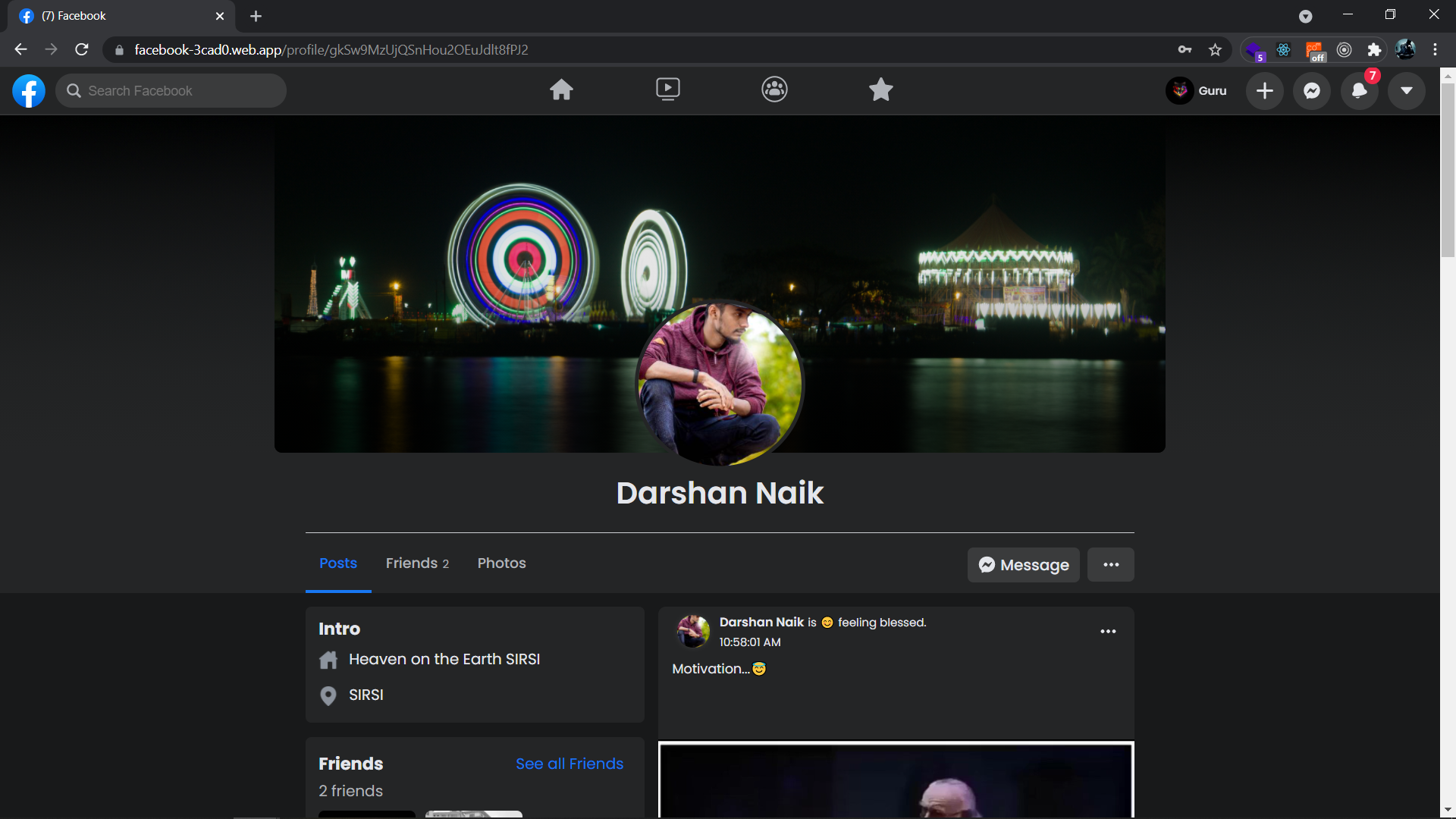Open Messenger icon in top bar
Image resolution: width=1456 pixels, height=819 pixels.
point(1312,91)
